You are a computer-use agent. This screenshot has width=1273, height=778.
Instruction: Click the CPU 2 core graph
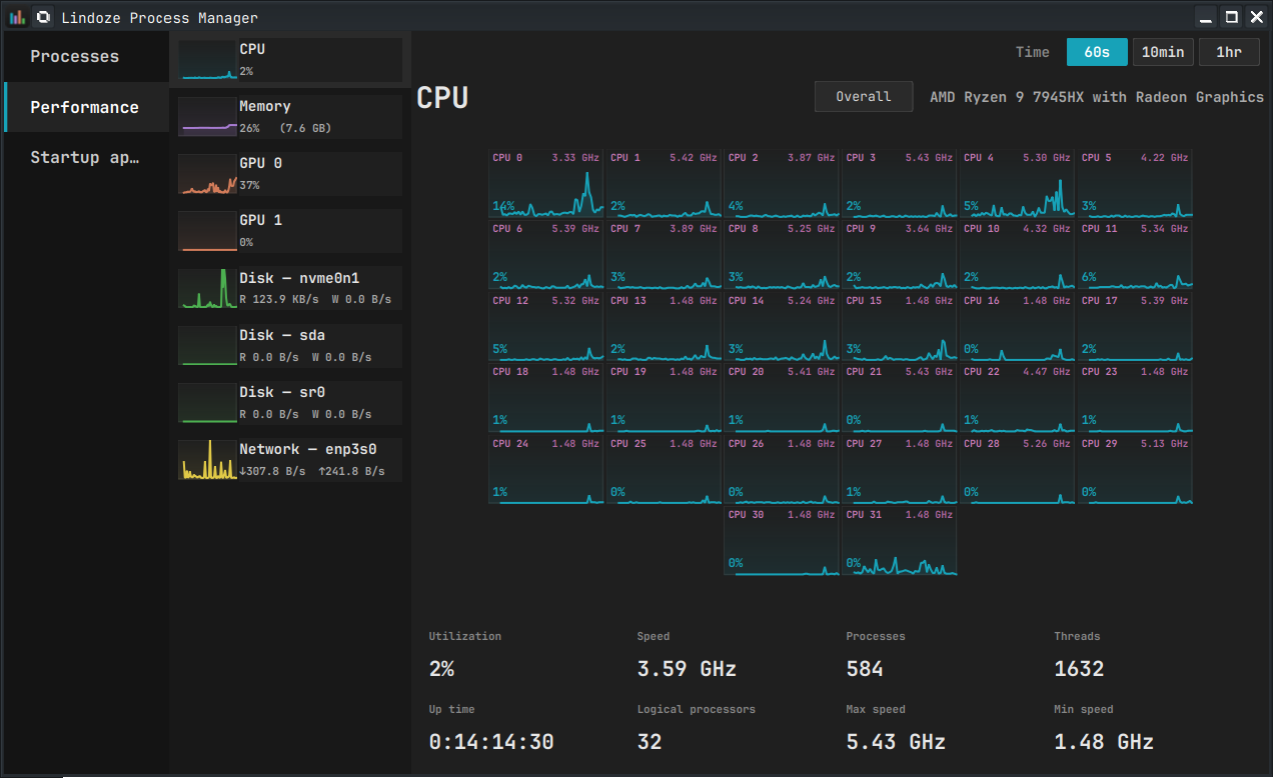782,184
